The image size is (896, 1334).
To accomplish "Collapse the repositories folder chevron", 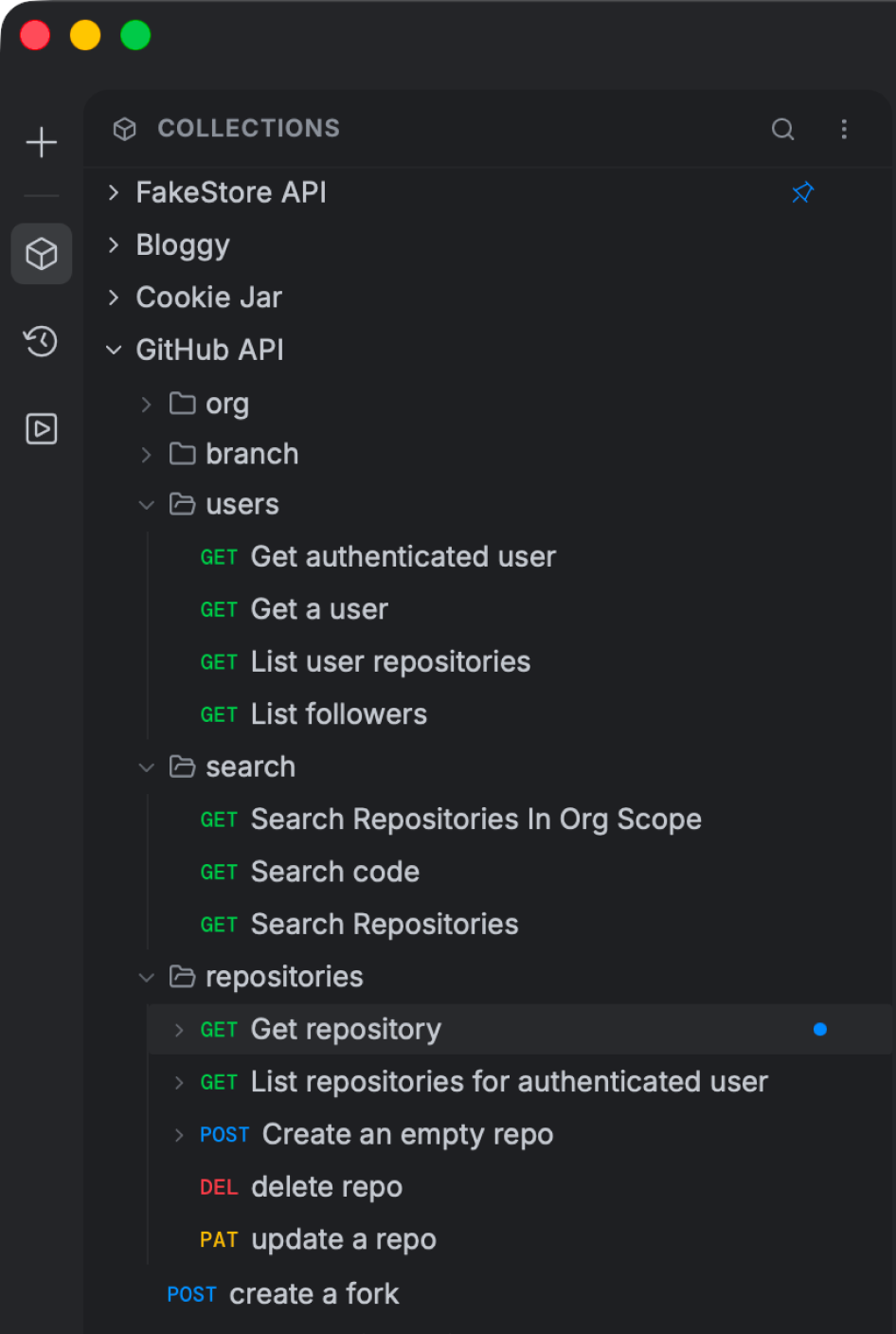I will (146, 977).
